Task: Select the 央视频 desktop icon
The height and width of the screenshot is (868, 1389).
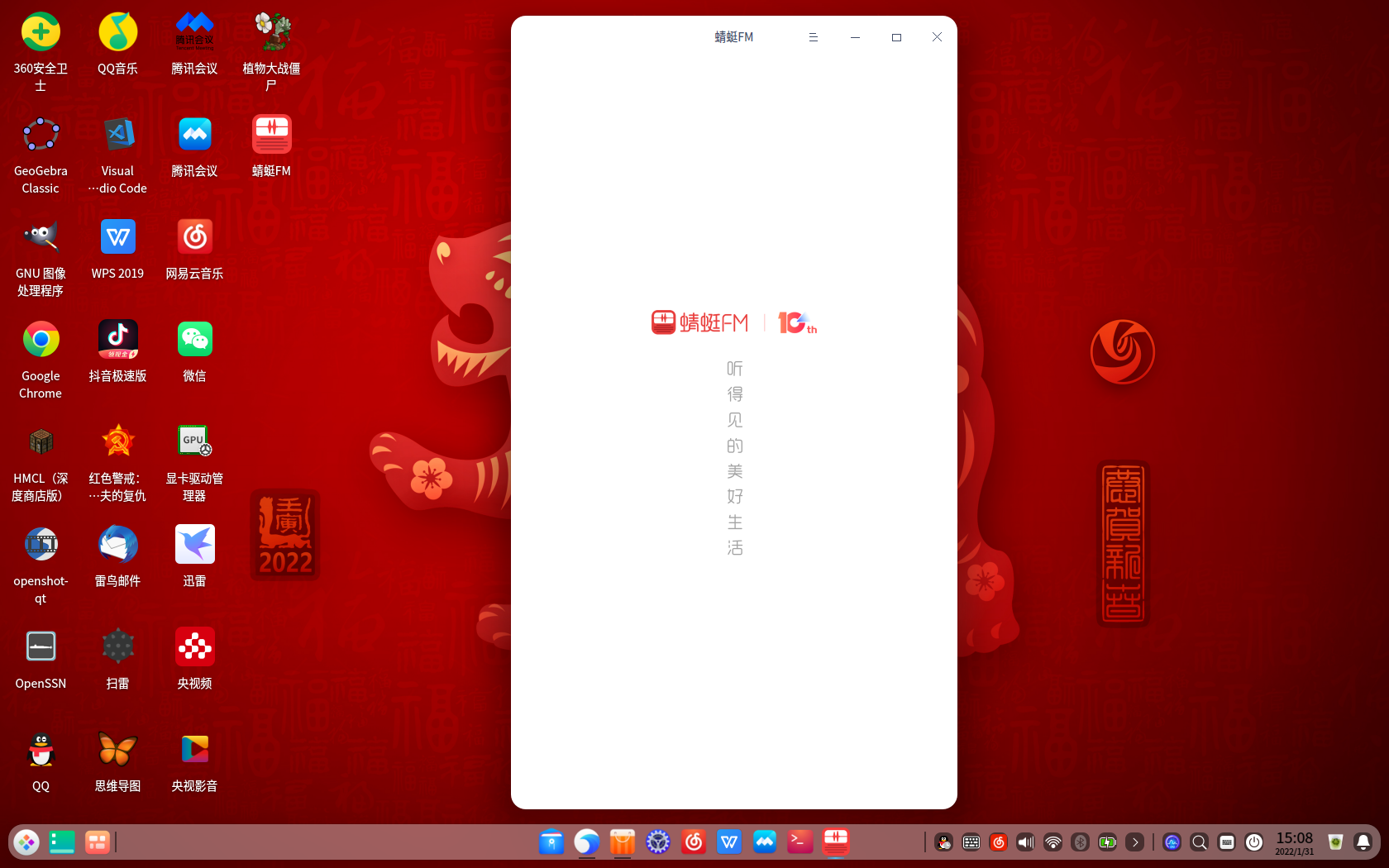Action: pyautogui.click(x=194, y=659)
